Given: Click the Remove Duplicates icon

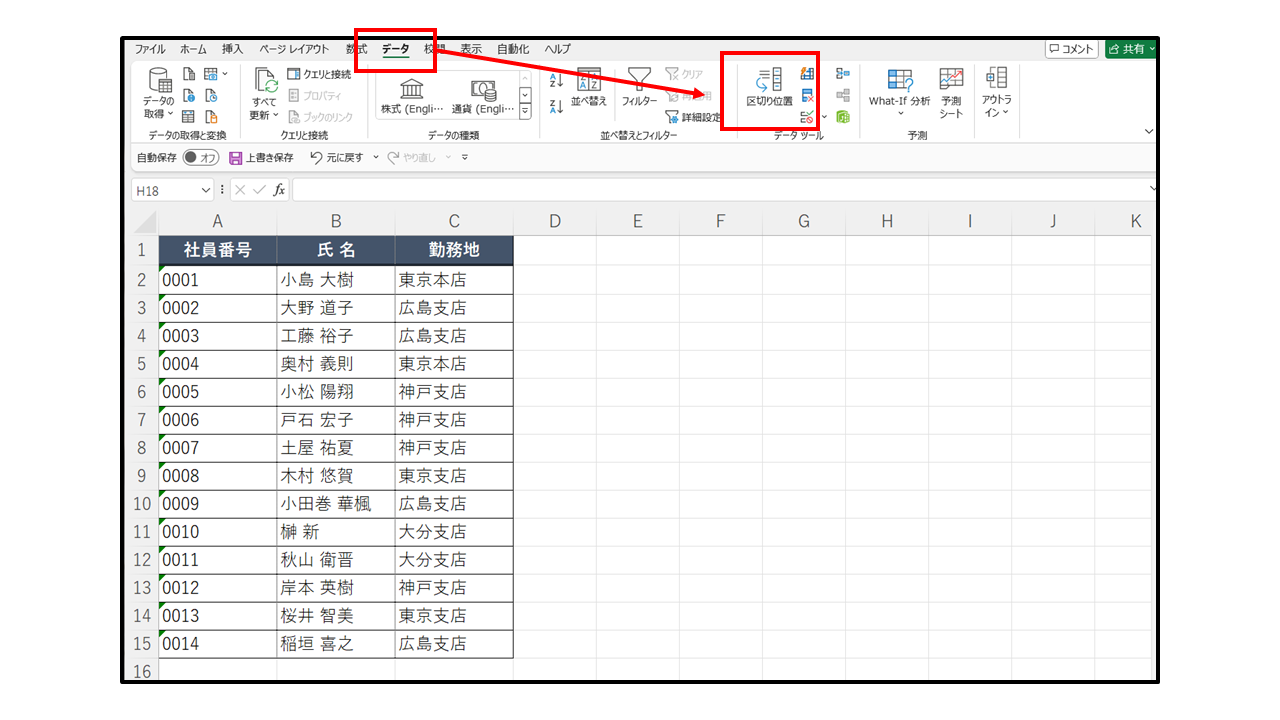Looking at the screenshot, I should point(808,96).
